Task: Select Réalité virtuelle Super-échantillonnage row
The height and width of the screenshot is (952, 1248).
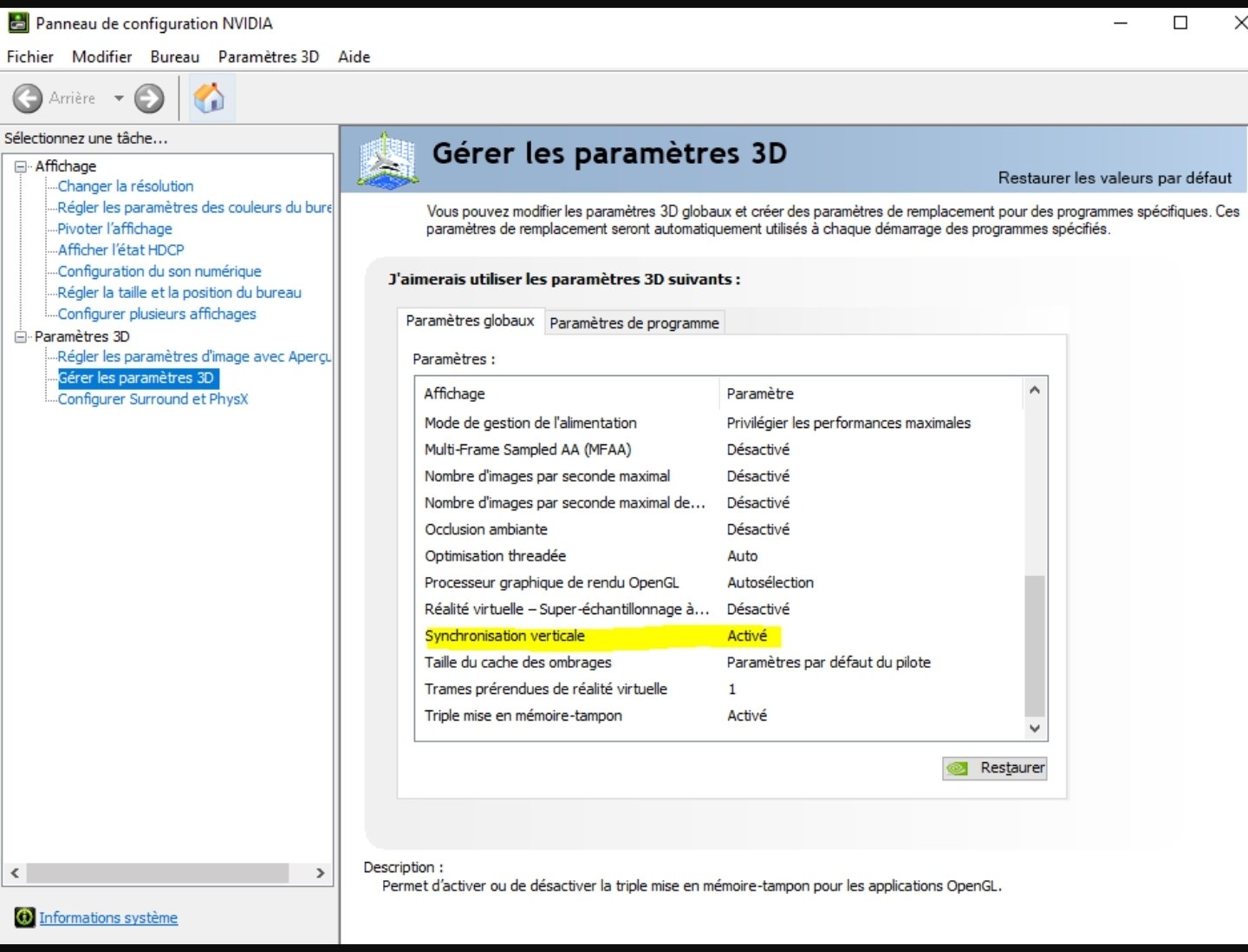Action: (719, 609)
